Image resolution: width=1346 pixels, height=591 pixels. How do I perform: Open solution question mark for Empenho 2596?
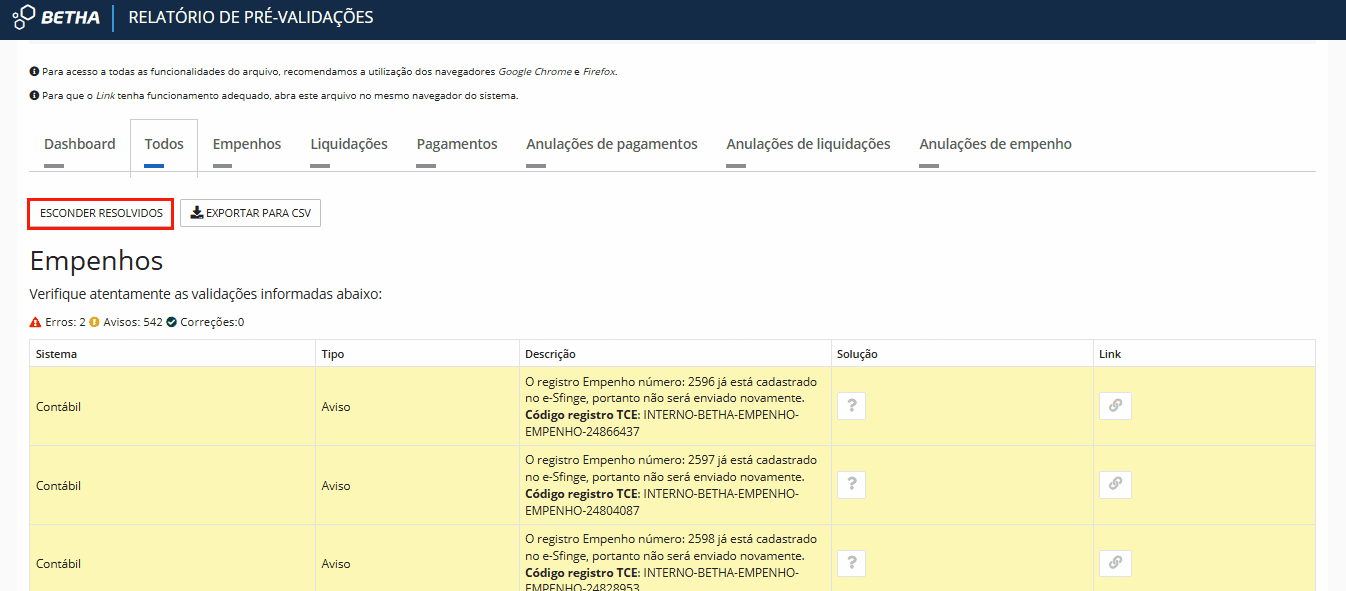[851, 406]
